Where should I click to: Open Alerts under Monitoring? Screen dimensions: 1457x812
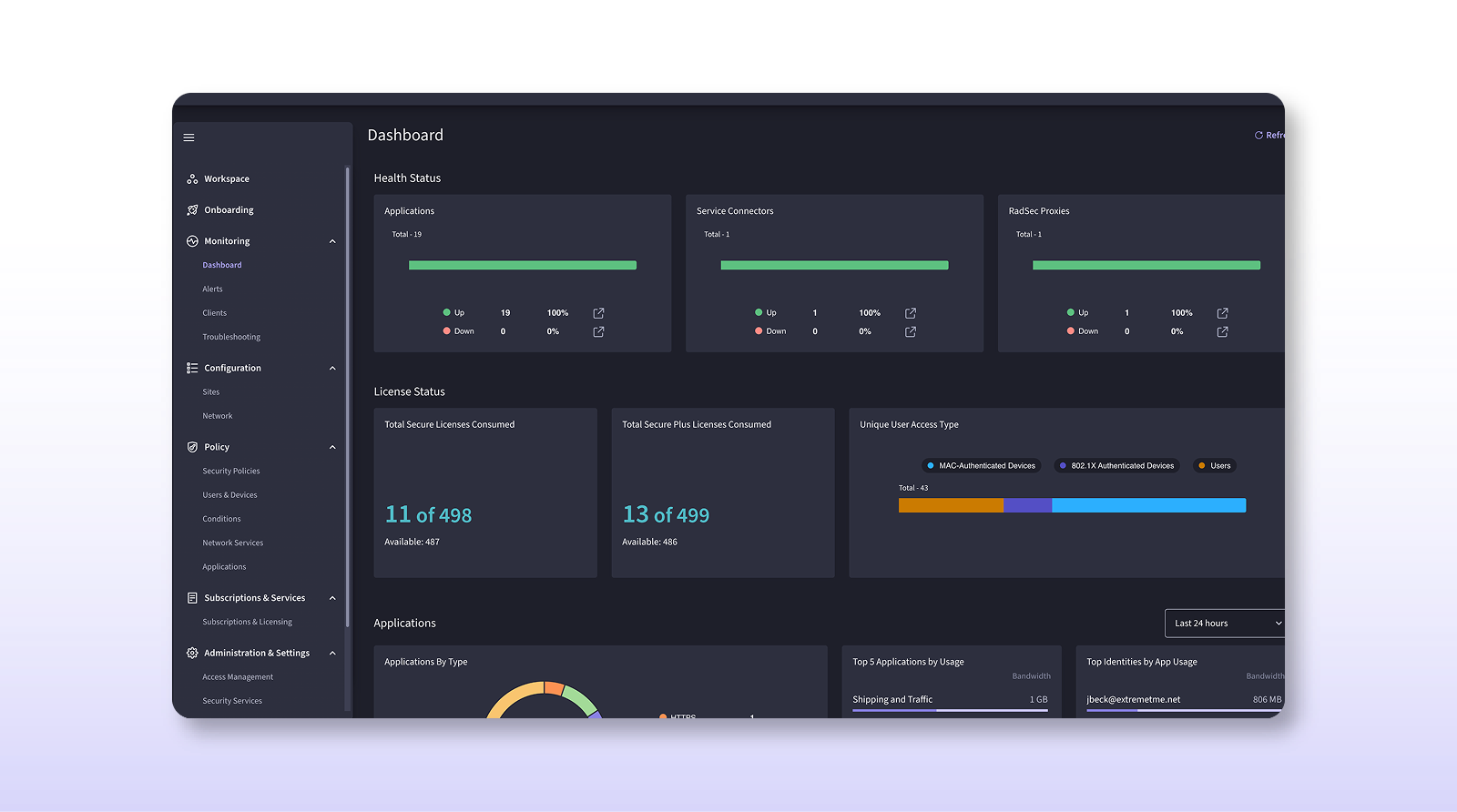[x=212, y=289]
